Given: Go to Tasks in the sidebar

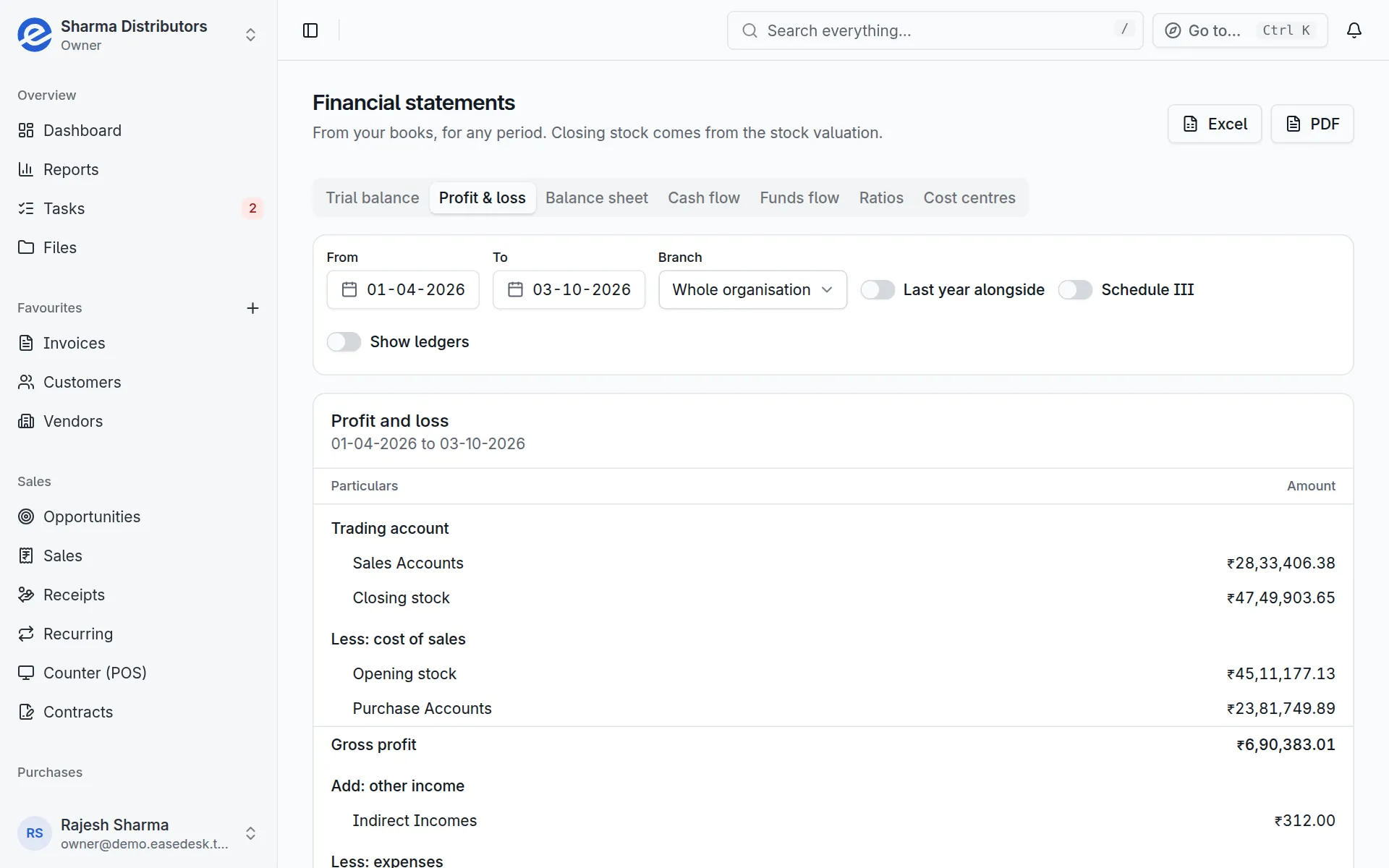Looking at the screenshot, I should tap(139, 208).
